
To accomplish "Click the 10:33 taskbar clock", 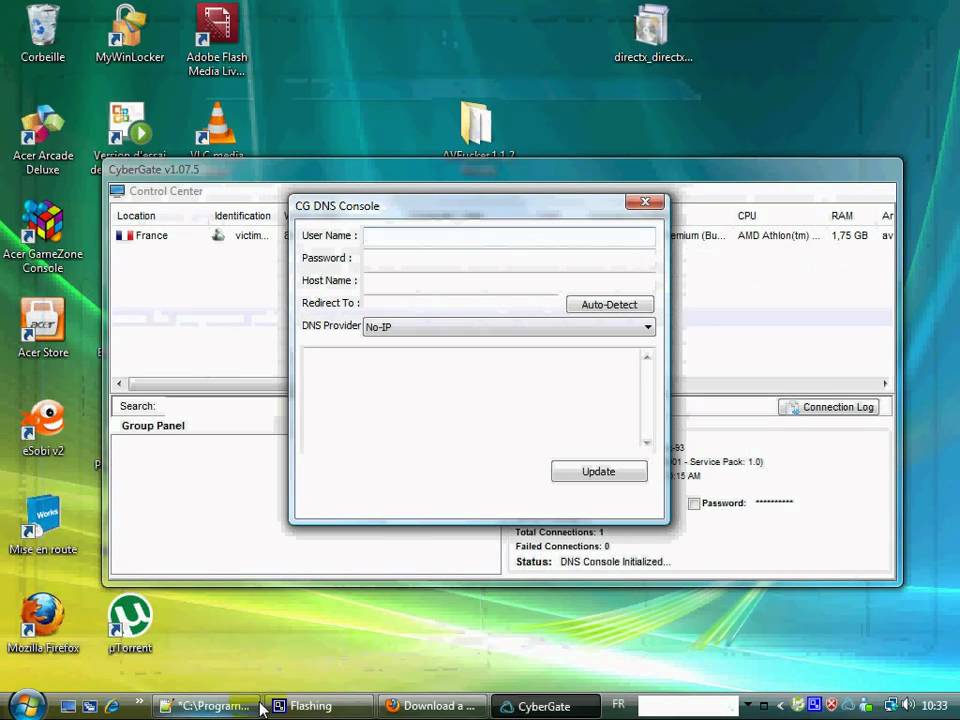I will [934, 705].
